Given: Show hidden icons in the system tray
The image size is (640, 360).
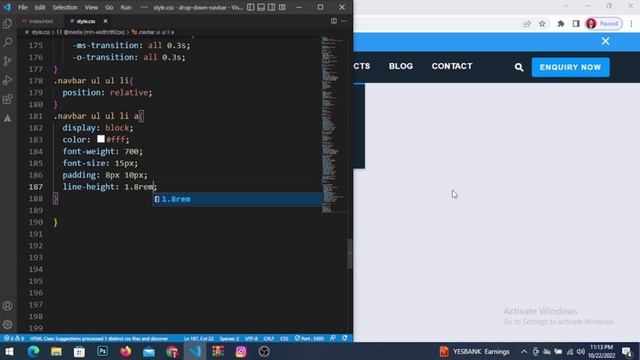Looking at the screenshot, I should coord(524,351).
